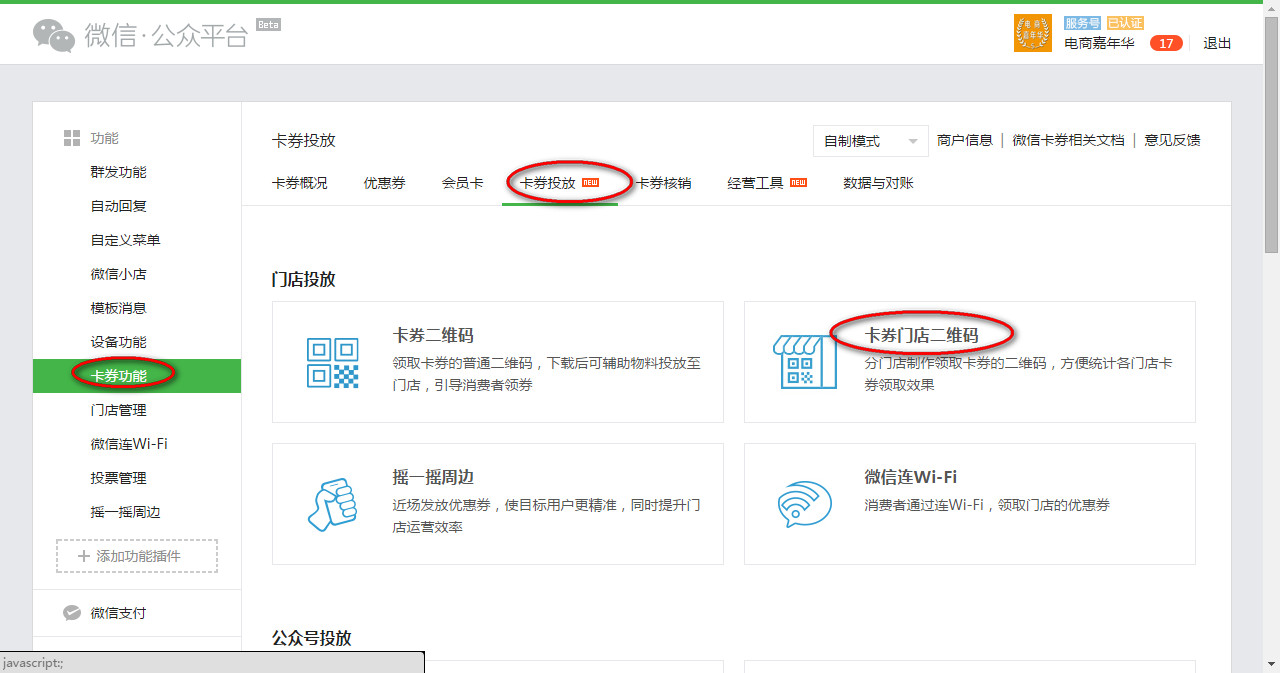This screenshot has width=1280, height=673.
Task: Open 模板消息 in the sidebar
Action: [x=118, y=308]
